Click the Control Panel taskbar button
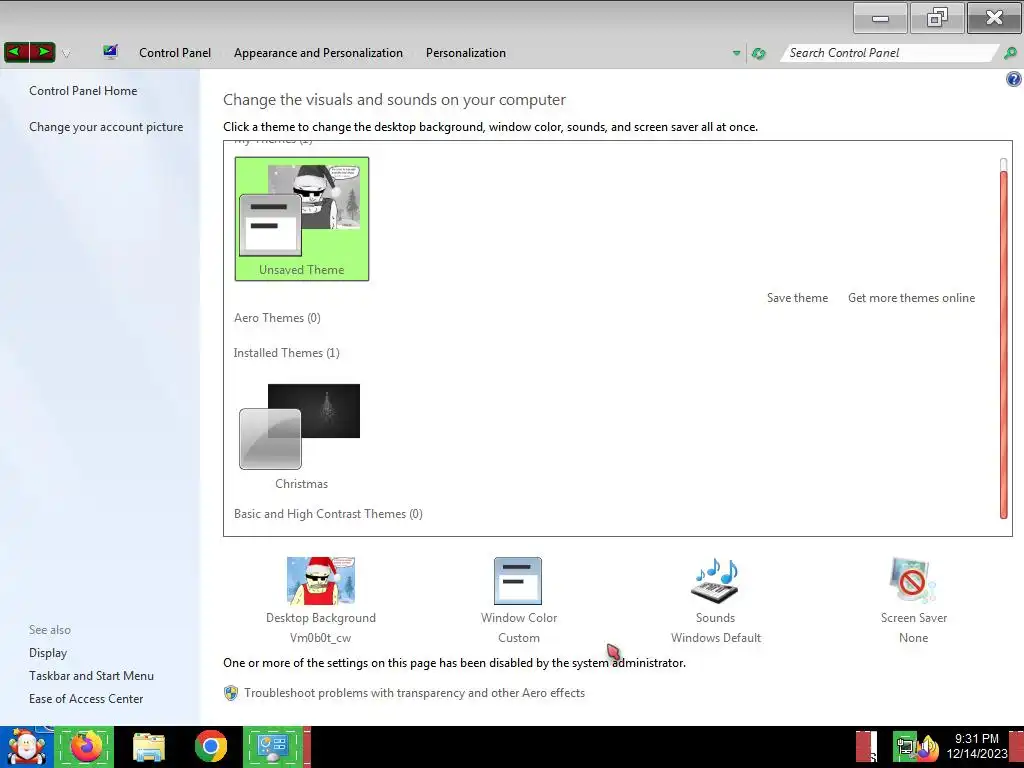Image resolution: width=1024 pixels, height=768 pixels. (x=273, y=747)
